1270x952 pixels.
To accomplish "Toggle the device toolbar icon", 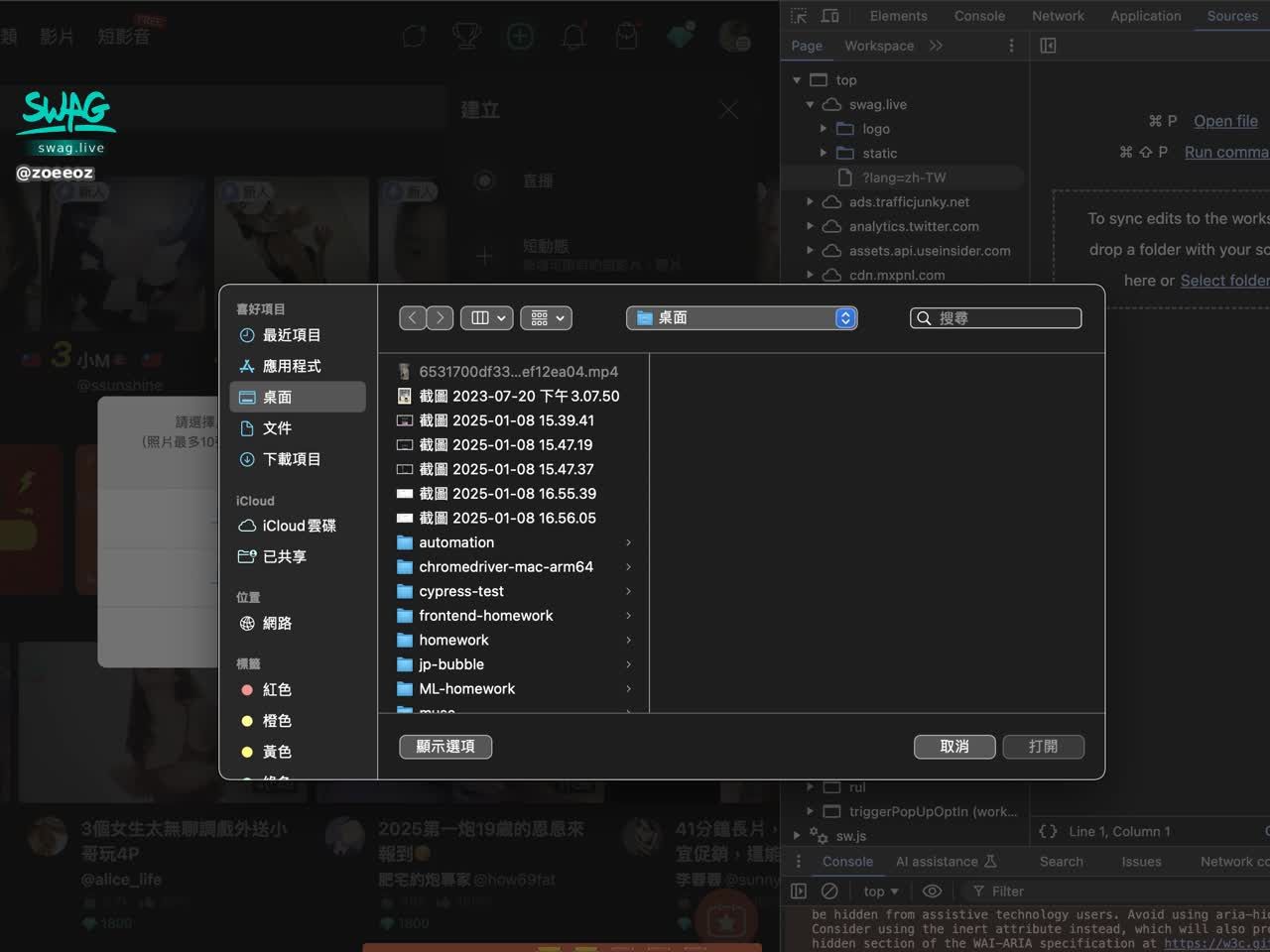I will [x=830, y=16].
